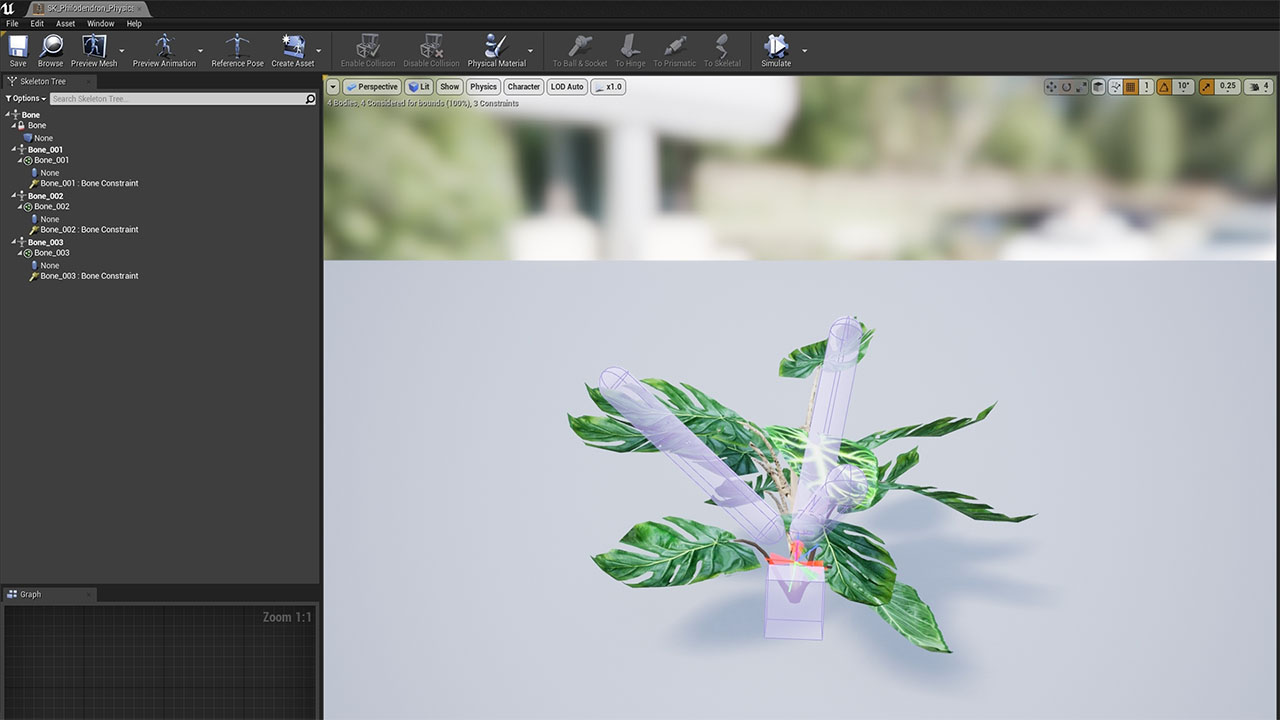Open the Preview Animation dropdown arrow
1280x720 pixels.
point(201,51)
